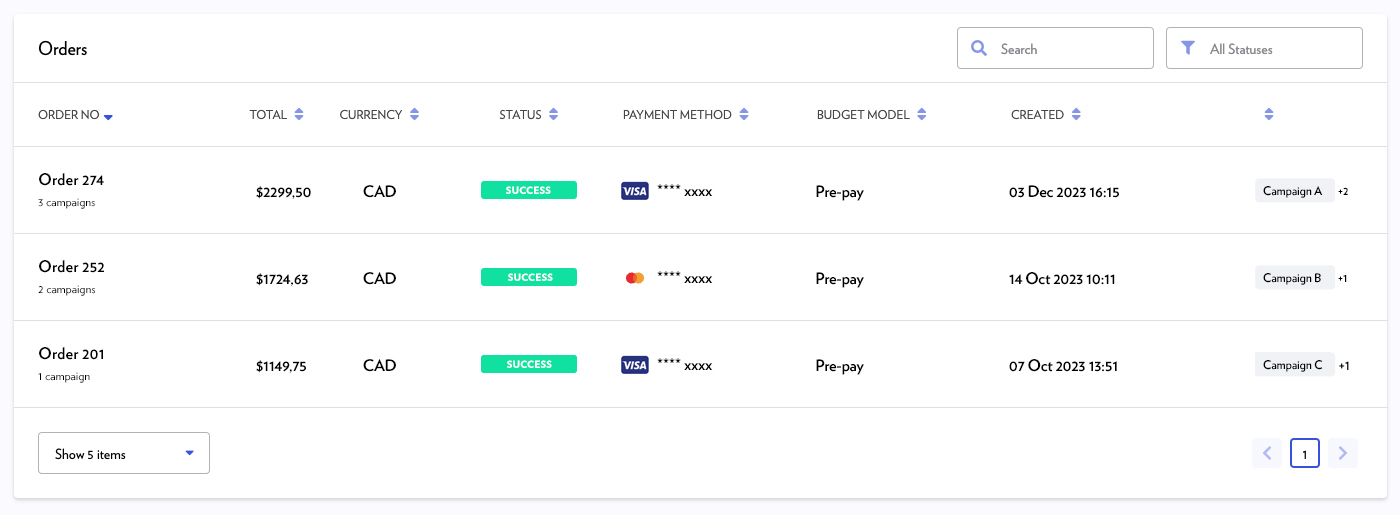
Task: Sort by Currency column arrows
Action: pos(414,115)
